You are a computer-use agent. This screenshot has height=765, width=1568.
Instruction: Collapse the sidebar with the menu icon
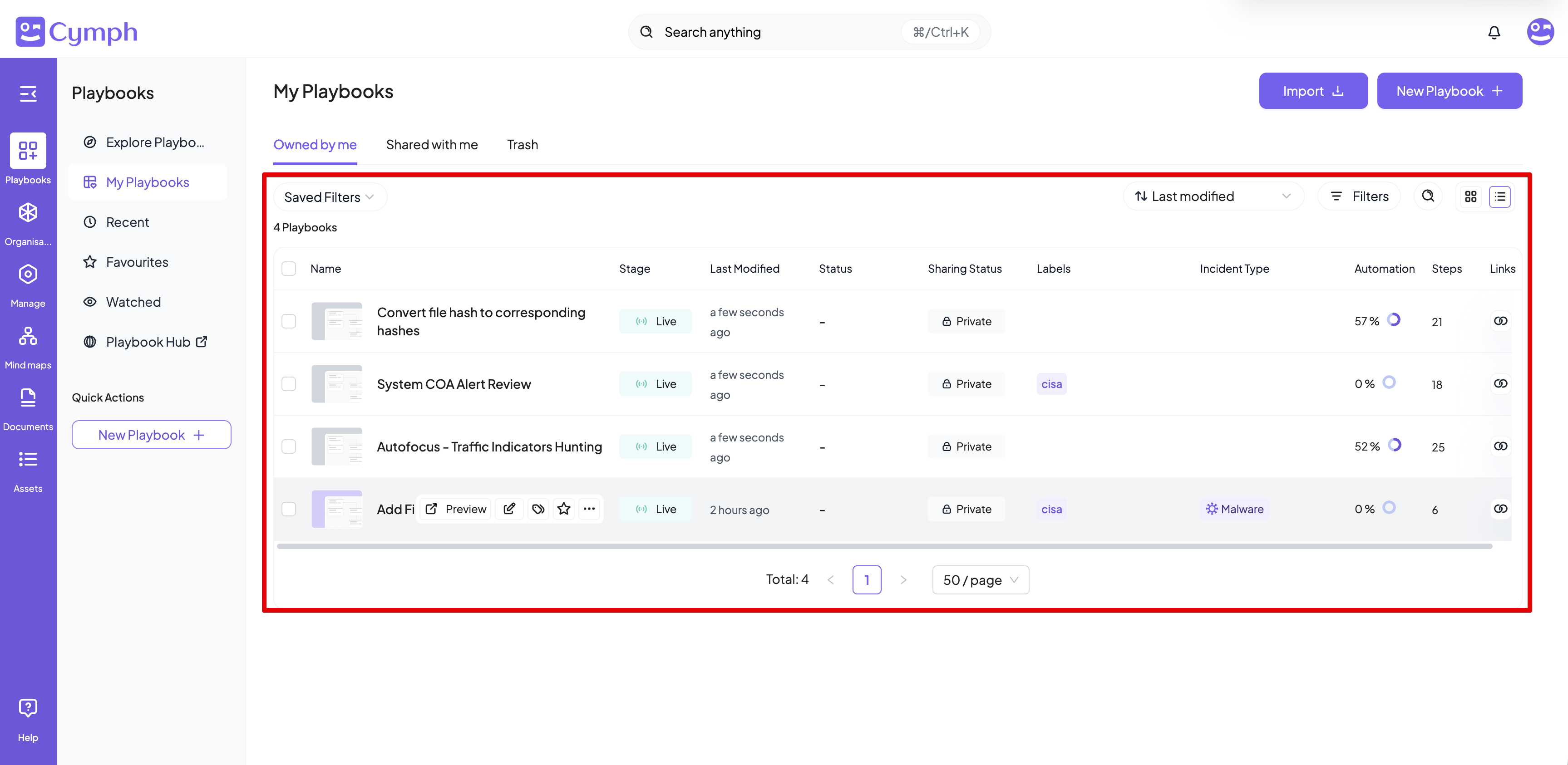point(28,94)
